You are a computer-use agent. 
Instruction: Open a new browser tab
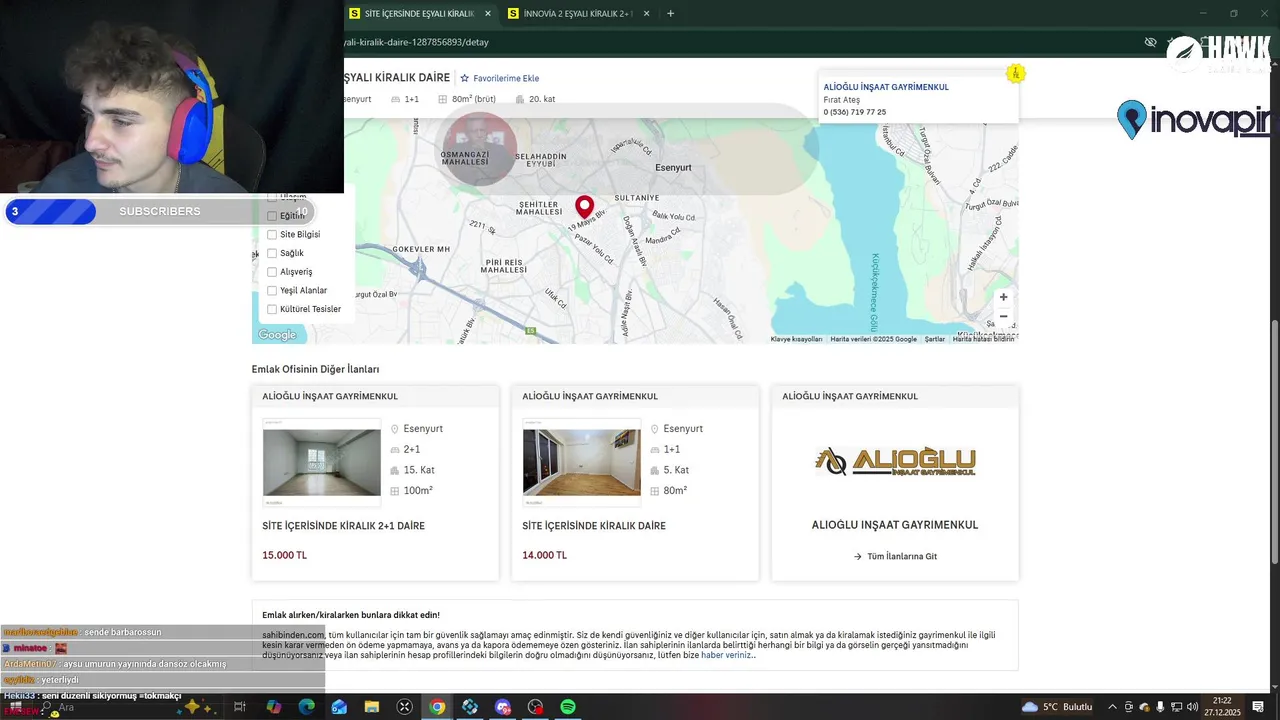coord(671,14)
